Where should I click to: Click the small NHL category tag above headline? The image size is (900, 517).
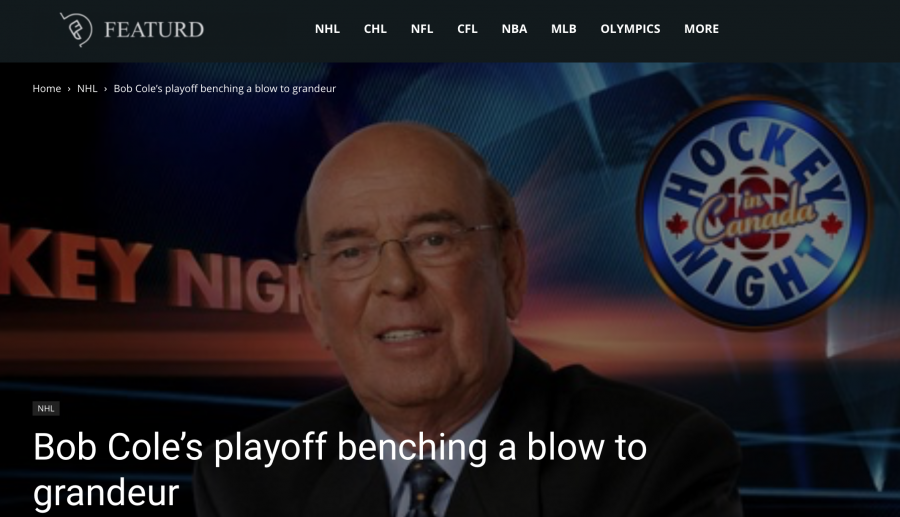[46, 409]
